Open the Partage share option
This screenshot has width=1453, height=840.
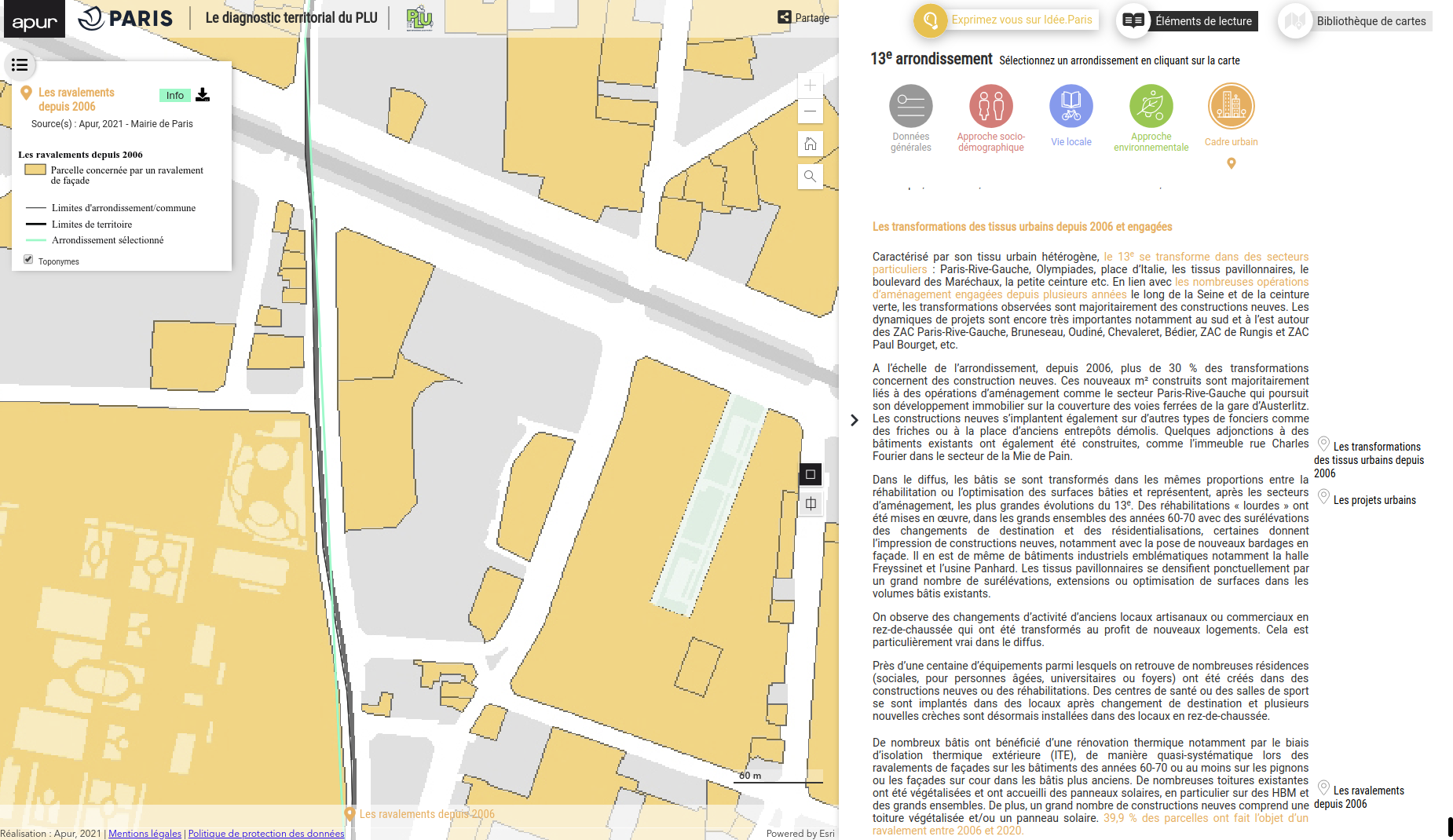(803, 17)
